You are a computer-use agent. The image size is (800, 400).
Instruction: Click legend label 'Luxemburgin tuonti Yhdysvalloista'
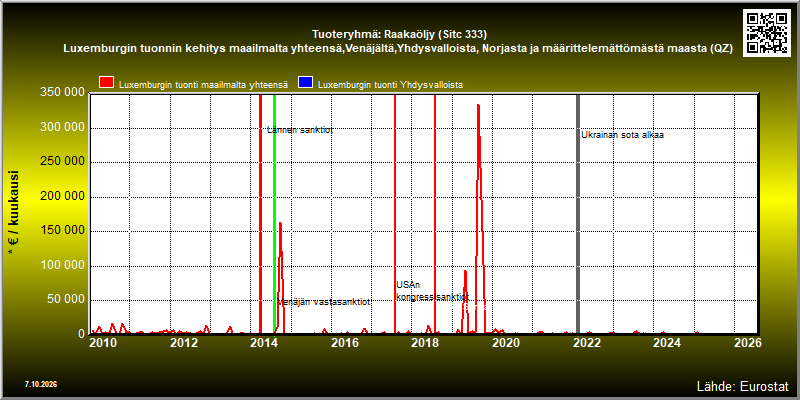coord(390,85)
